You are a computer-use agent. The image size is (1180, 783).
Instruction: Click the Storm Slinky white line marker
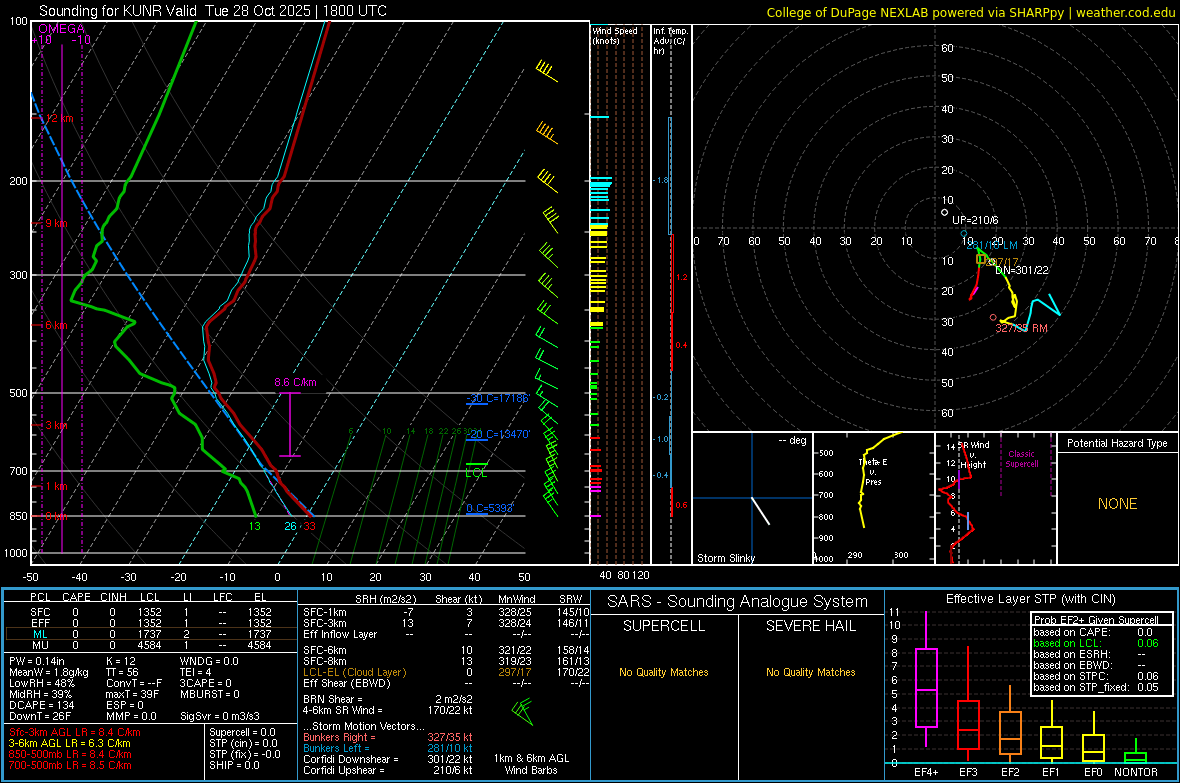[761, 510]
